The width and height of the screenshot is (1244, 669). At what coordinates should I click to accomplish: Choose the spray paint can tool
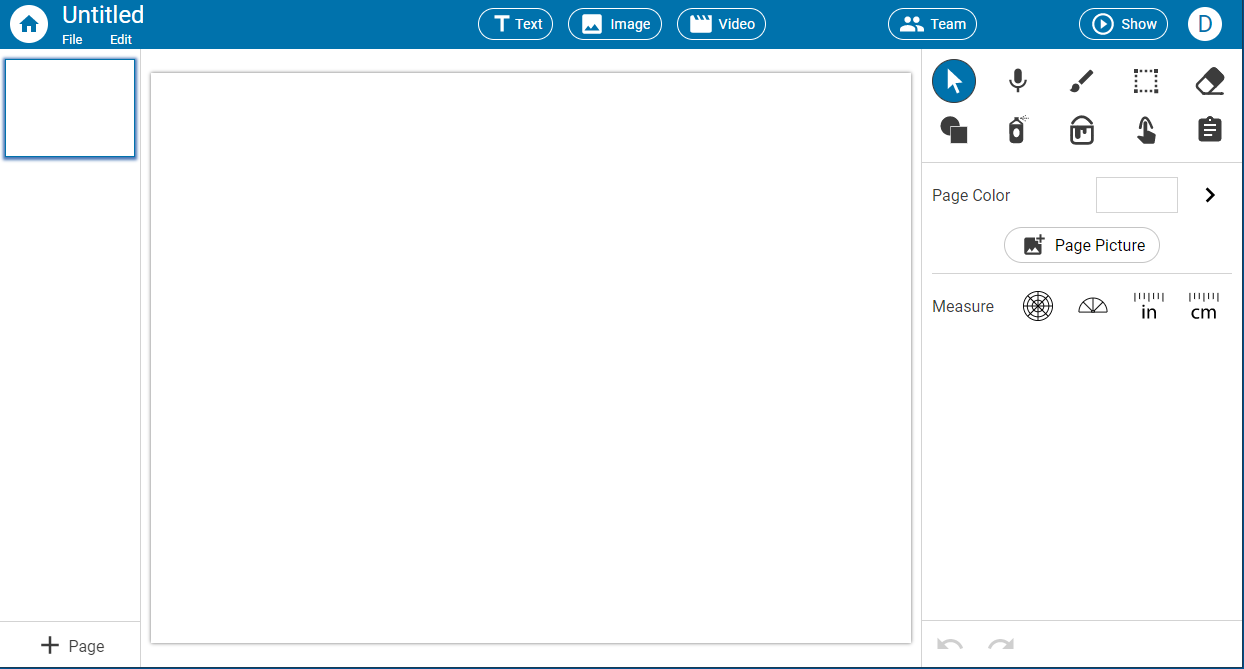coord(1017,130)
